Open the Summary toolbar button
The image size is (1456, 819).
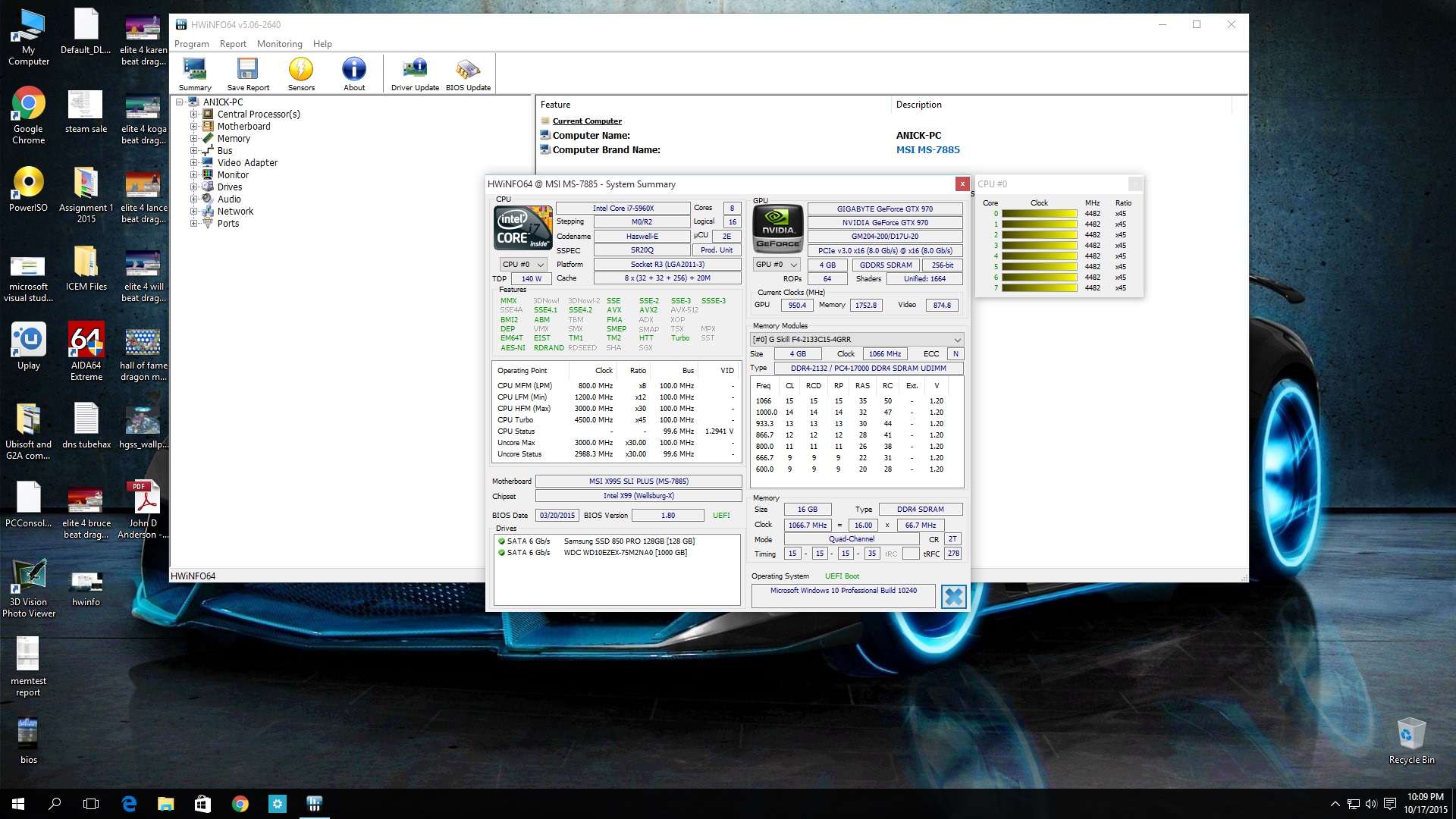click(x=195, y=74)
